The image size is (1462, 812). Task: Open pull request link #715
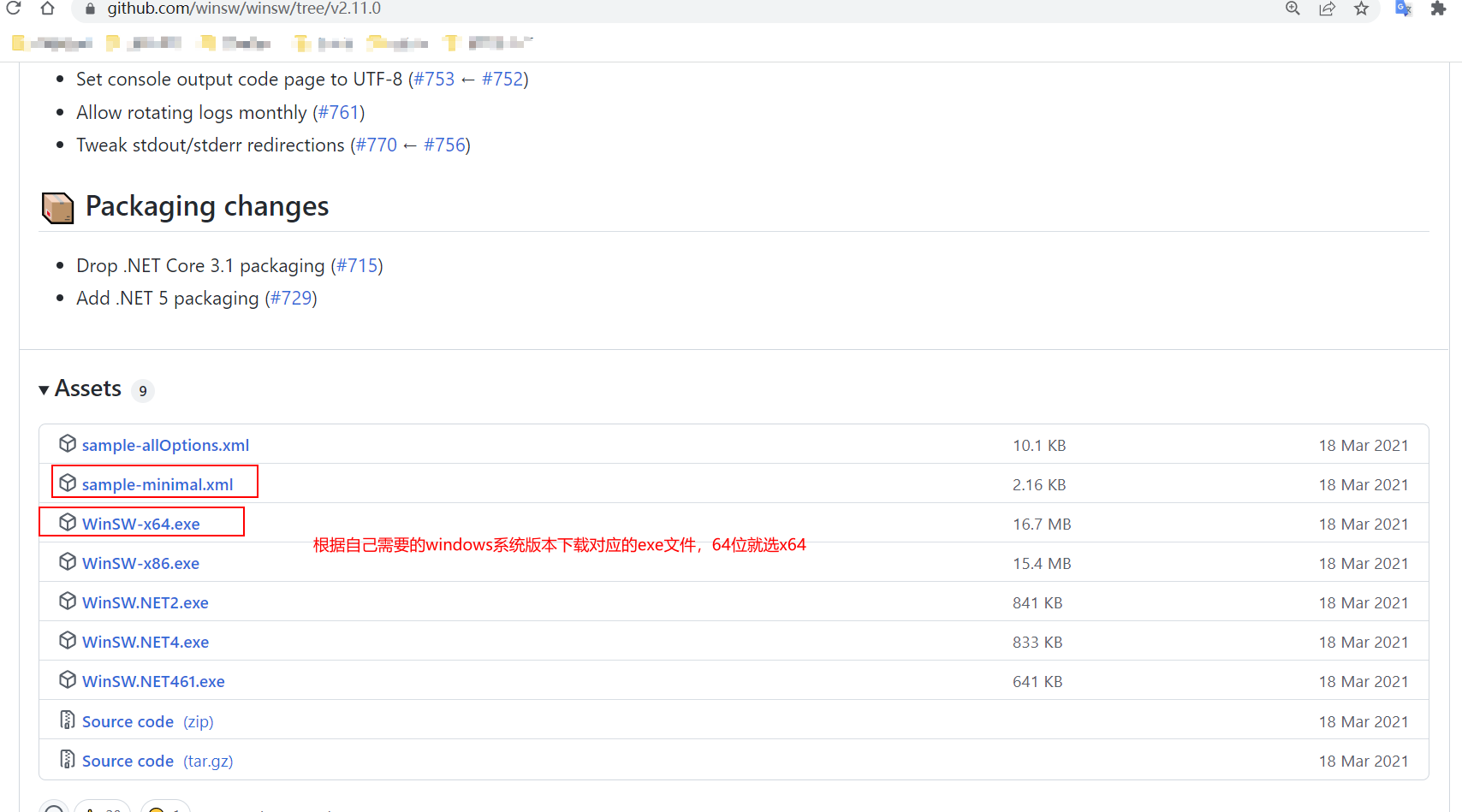[357, 265]
